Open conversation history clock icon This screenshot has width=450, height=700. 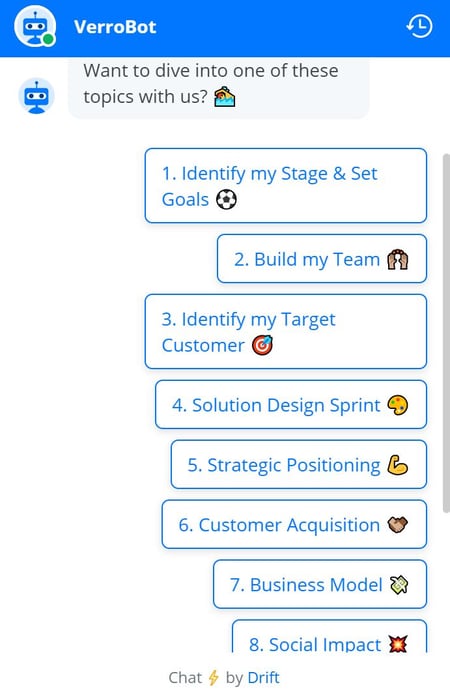419,26
